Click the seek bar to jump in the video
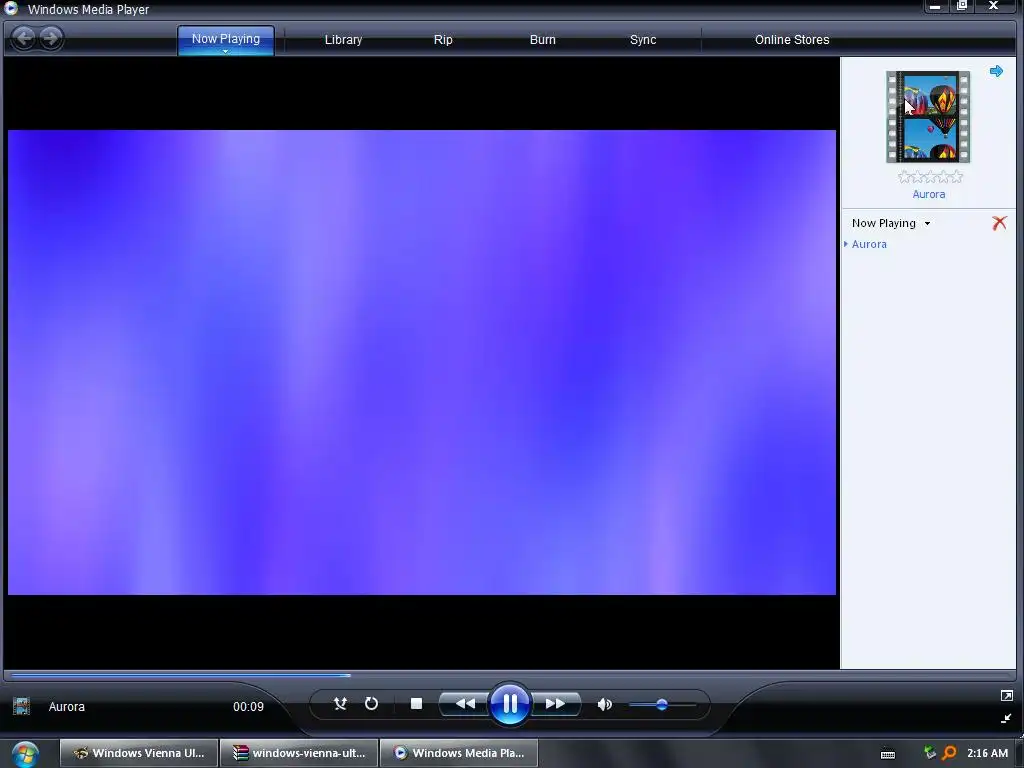1024x768 pixels. (x=509, y=675)
